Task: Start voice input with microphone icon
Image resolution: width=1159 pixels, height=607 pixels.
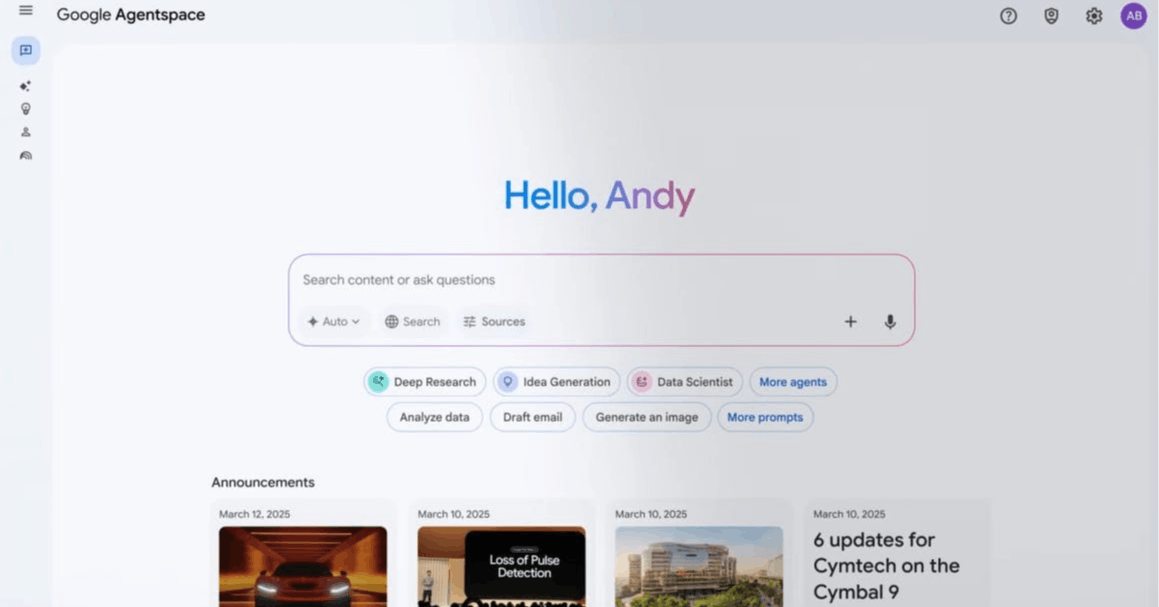Action: click(x=890, y=322)
